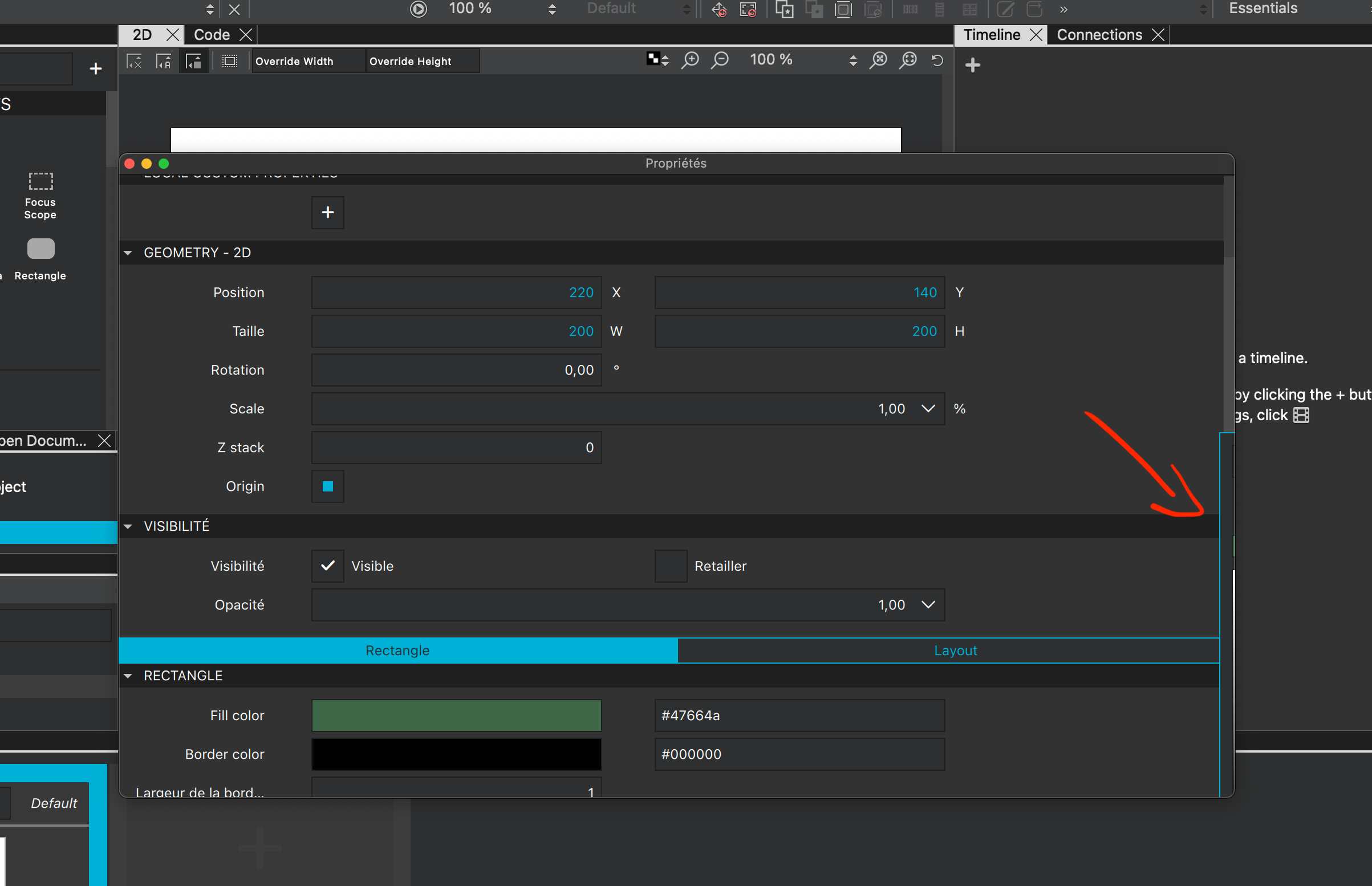
Task: Switch to the Layout tab
Action: [955, 651]
